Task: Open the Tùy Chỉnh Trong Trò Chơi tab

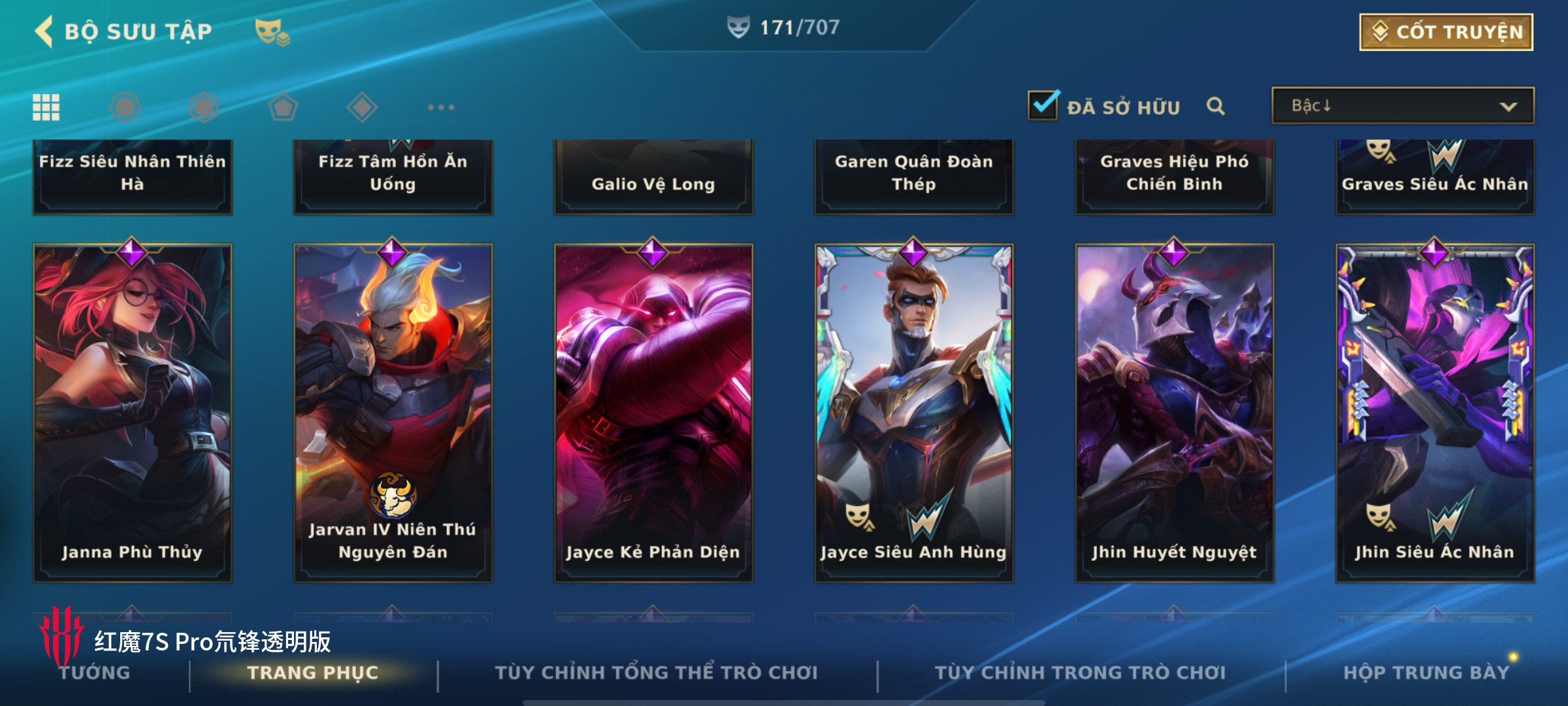Action: (x=1080, y=673)
